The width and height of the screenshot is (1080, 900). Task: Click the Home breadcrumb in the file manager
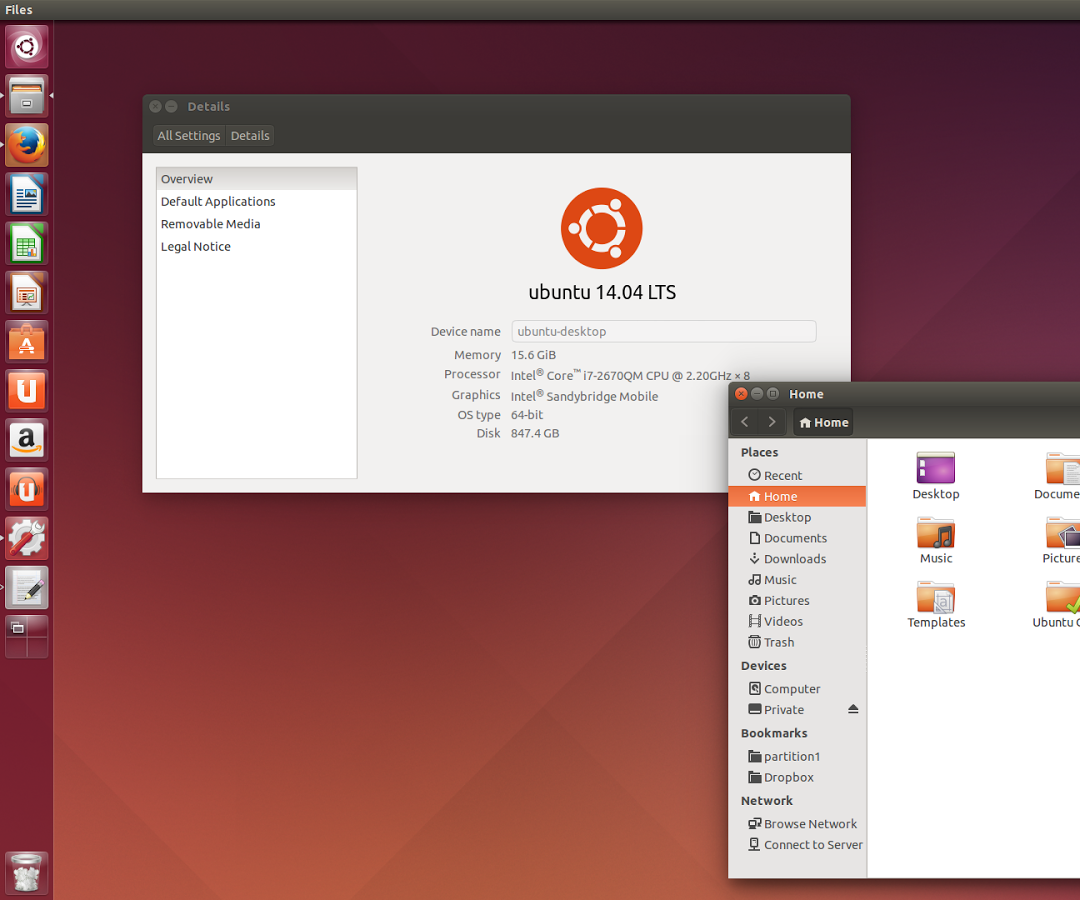click(823, 422)
